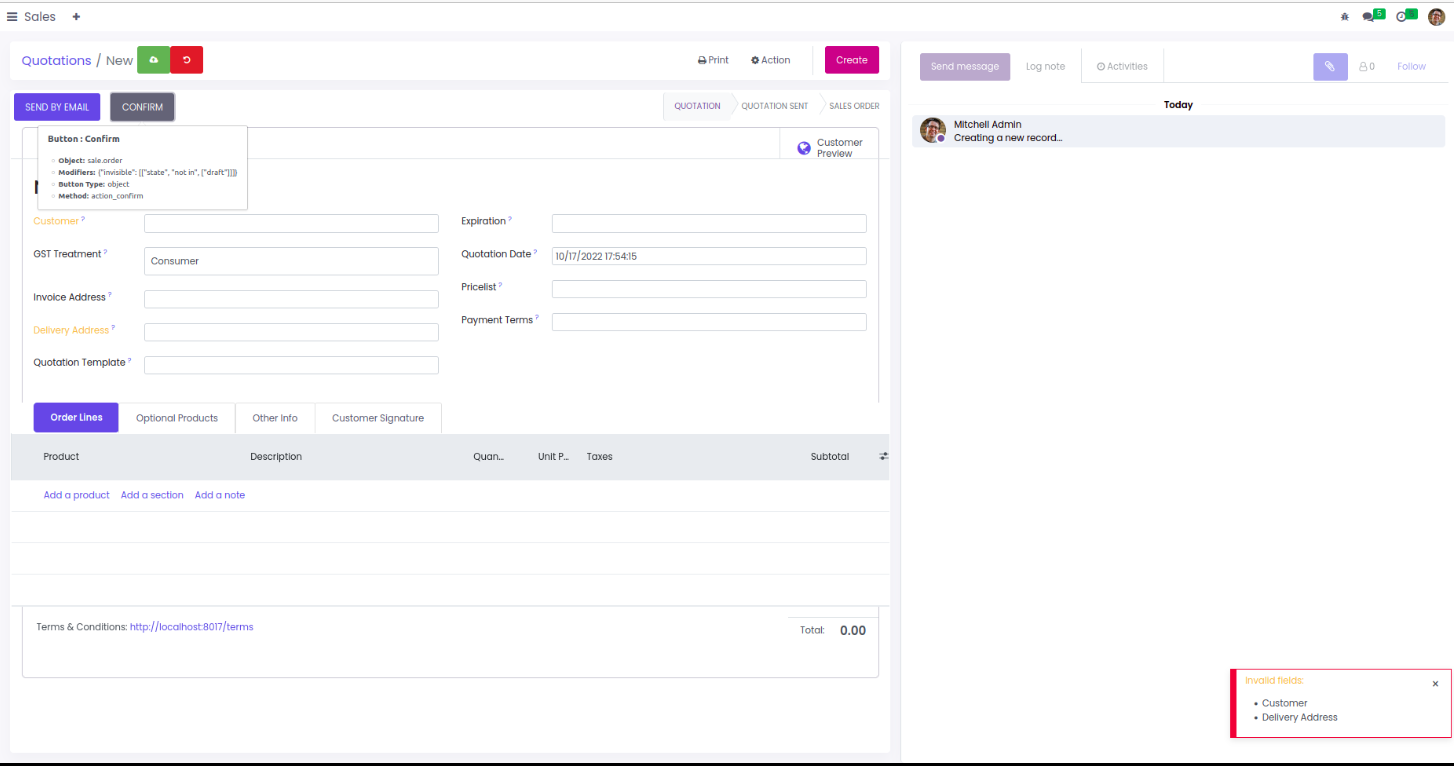
Task: Open the Print dropdown menu
Action: [713, 60]
